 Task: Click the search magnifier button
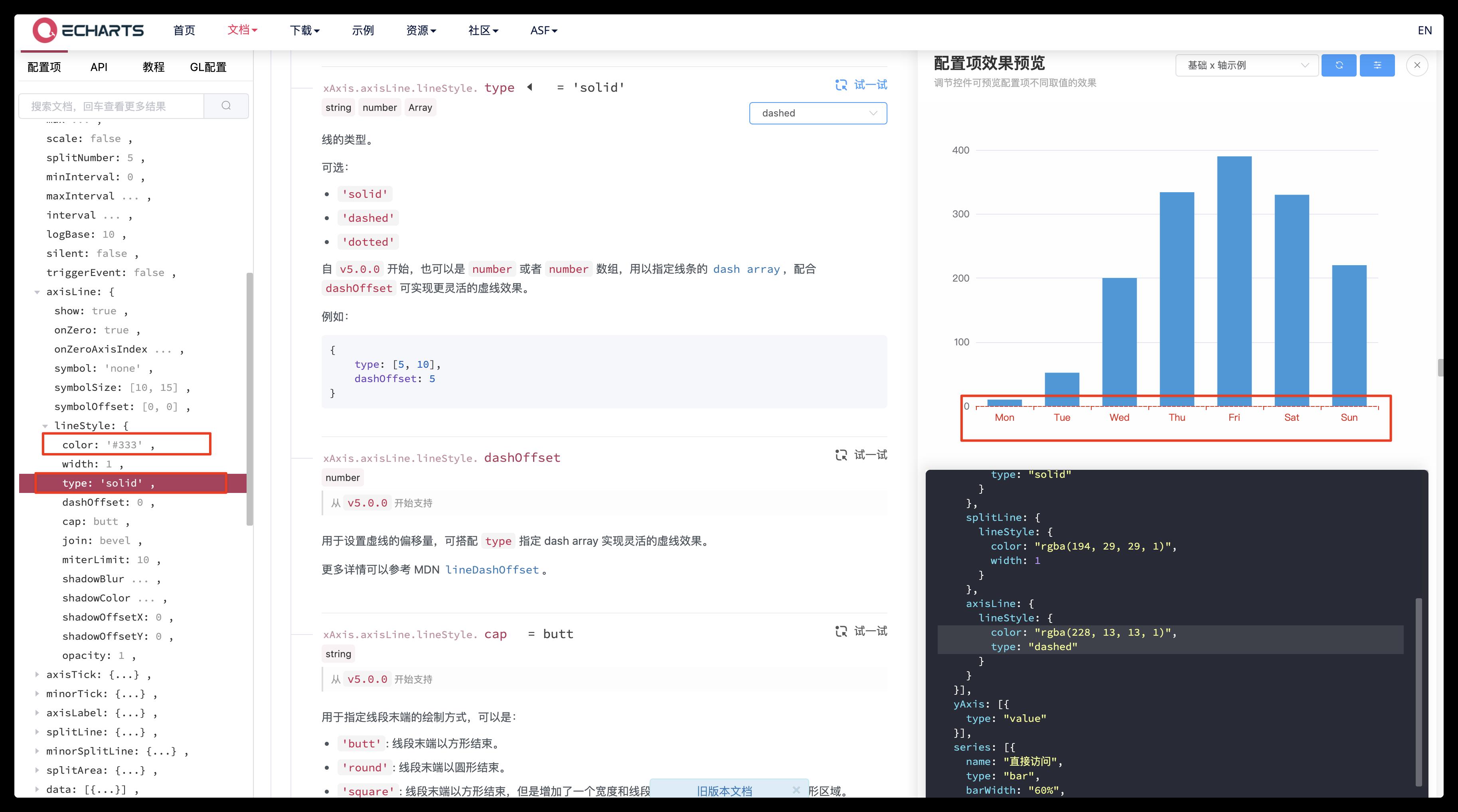[226, 106]
